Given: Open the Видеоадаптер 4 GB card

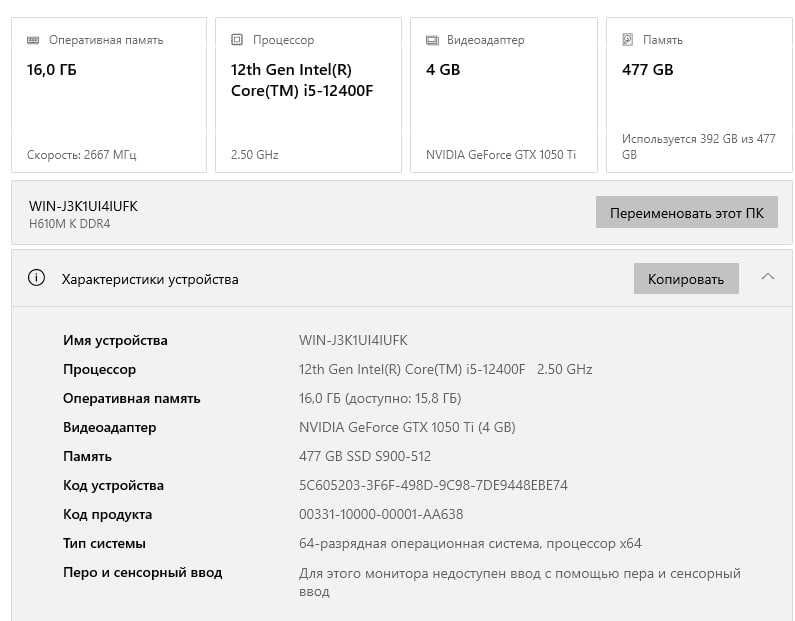Looking at the screenshot, I should coord(503,95).
